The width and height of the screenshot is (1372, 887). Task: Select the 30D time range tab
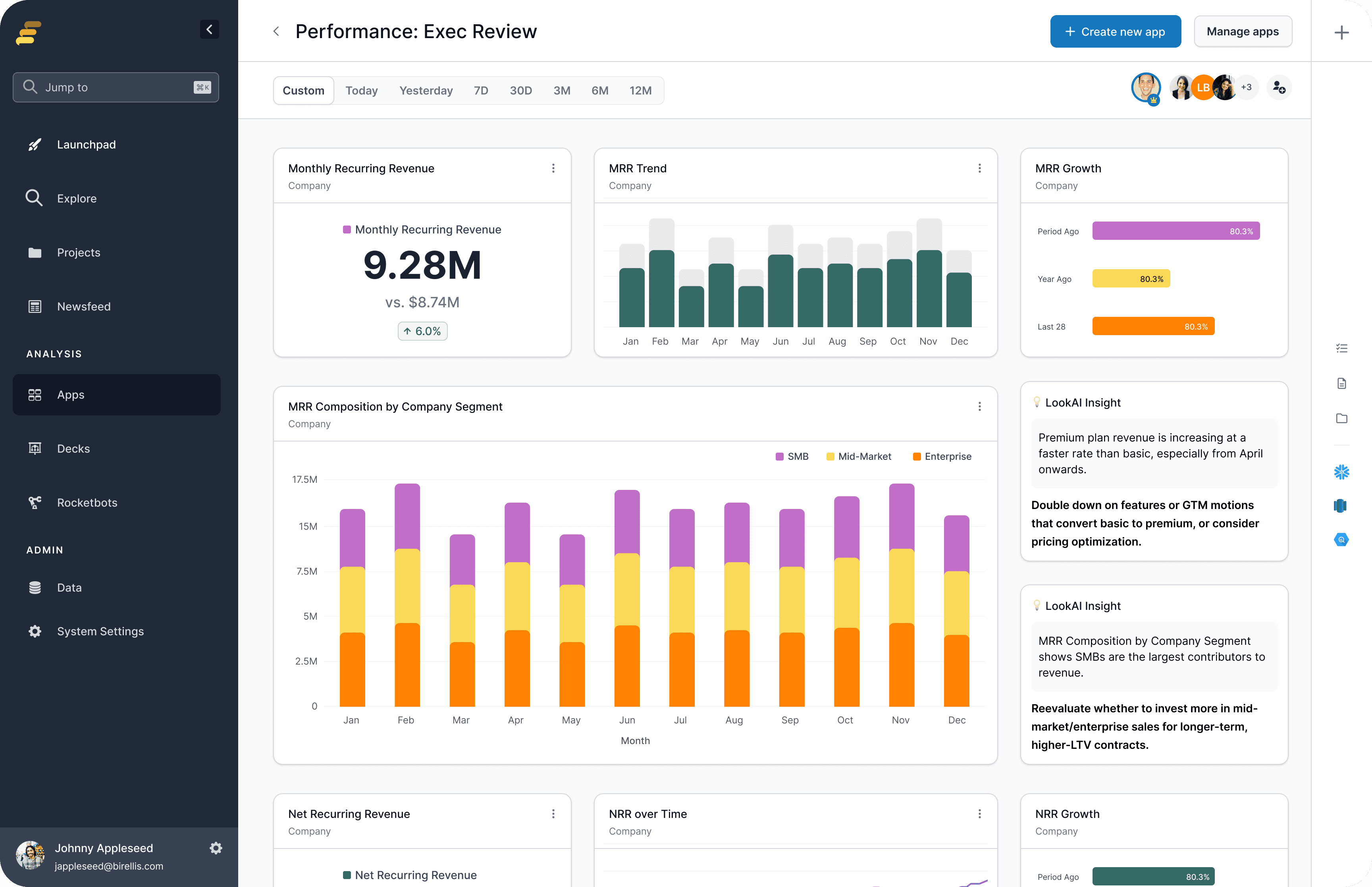520,91
